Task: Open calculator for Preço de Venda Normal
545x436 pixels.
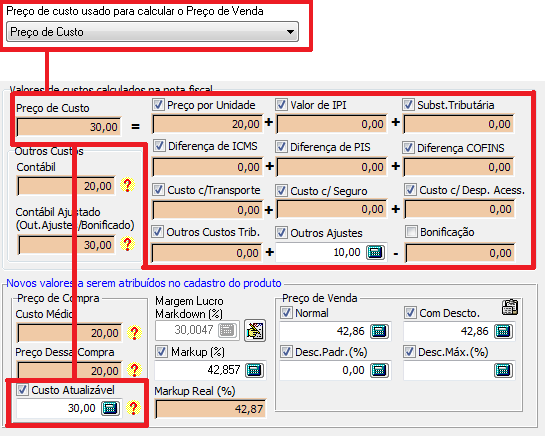Action: (379, 331)
